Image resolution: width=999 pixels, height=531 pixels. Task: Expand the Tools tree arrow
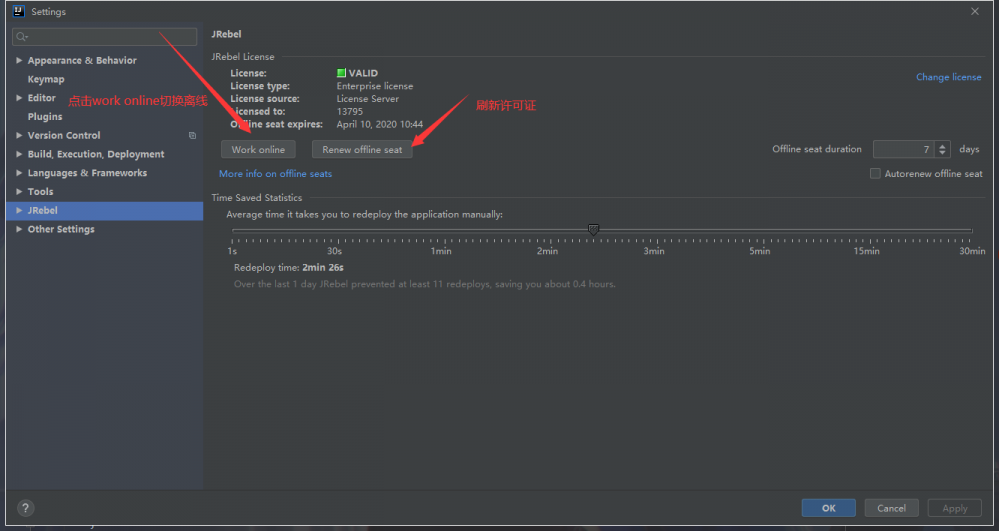click(19, 192)
